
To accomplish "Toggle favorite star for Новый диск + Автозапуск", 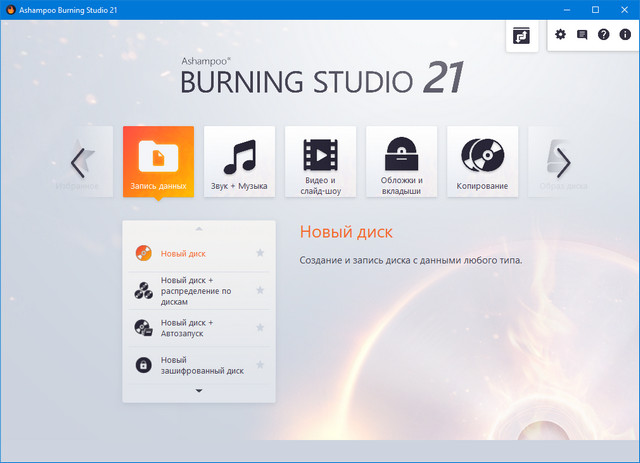I will tap(260, 327).
